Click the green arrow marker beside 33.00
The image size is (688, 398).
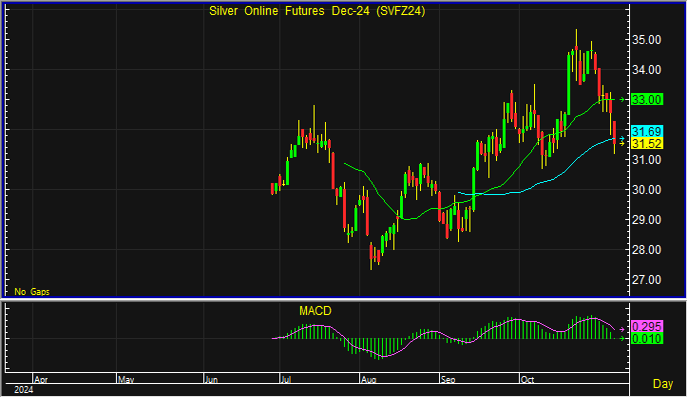tap(622, 100)
